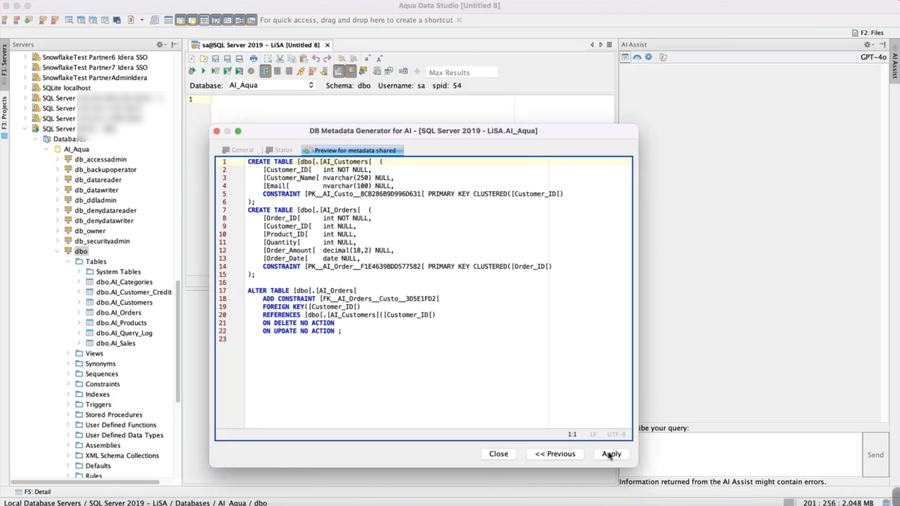900x506 pixels.
Task: Click the blue printer icon in editor toolbar
Action: click(x=253, y=59)
